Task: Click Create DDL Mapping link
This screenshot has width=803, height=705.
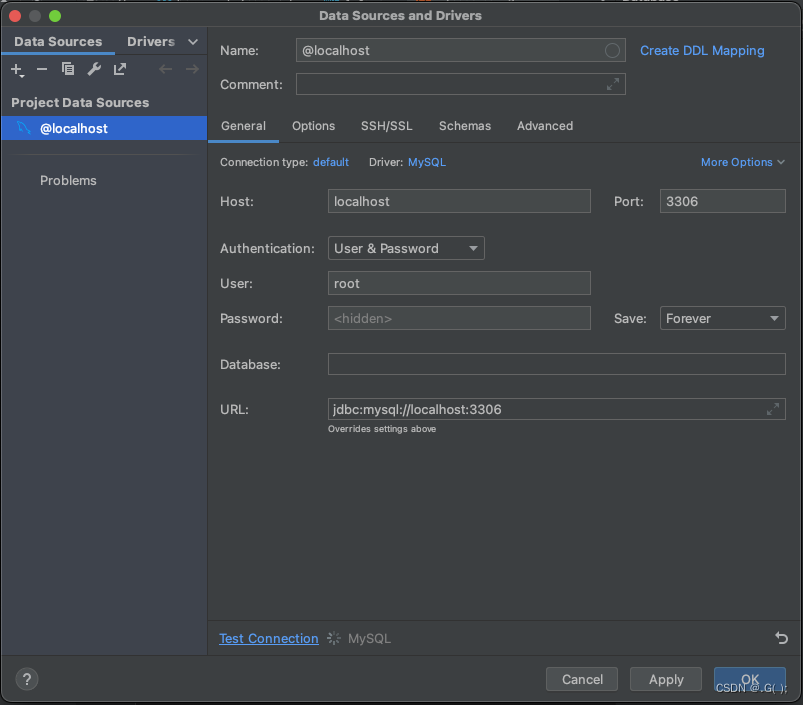Action: click(702, 51)
